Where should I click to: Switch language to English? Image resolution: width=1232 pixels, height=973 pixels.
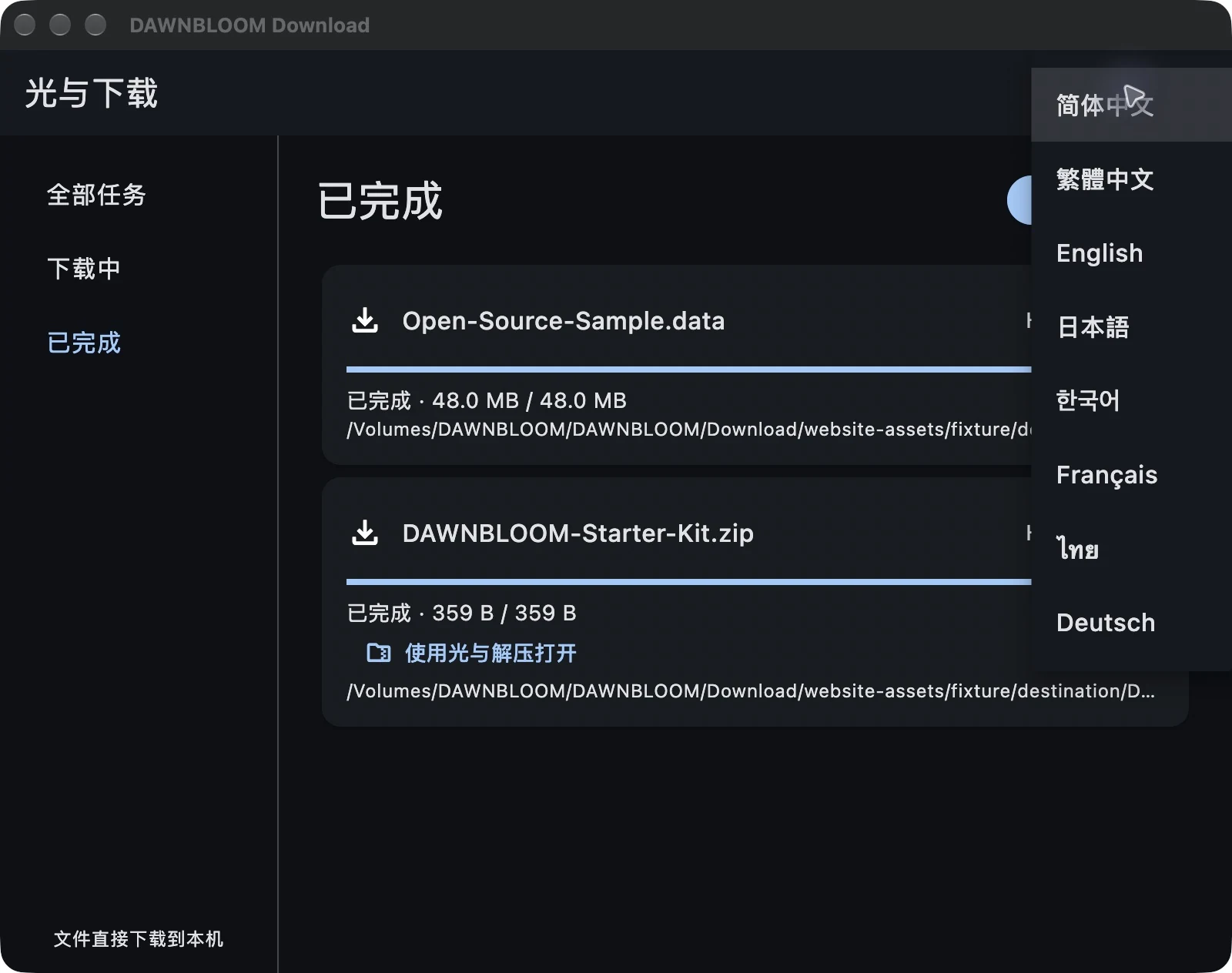coord(1131,252)
